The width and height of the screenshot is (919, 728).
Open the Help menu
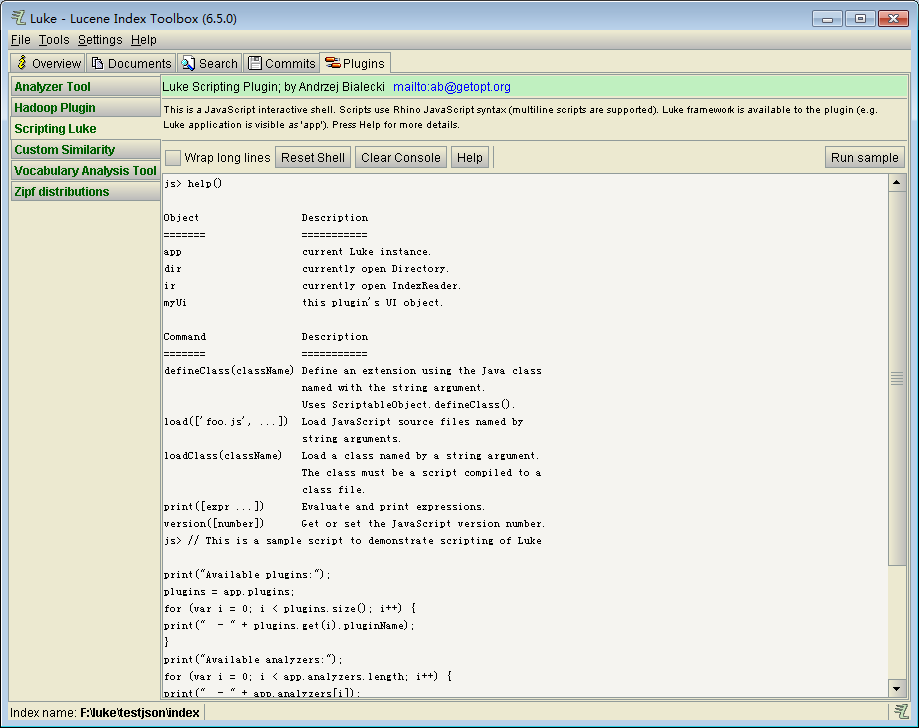[144, 40]
